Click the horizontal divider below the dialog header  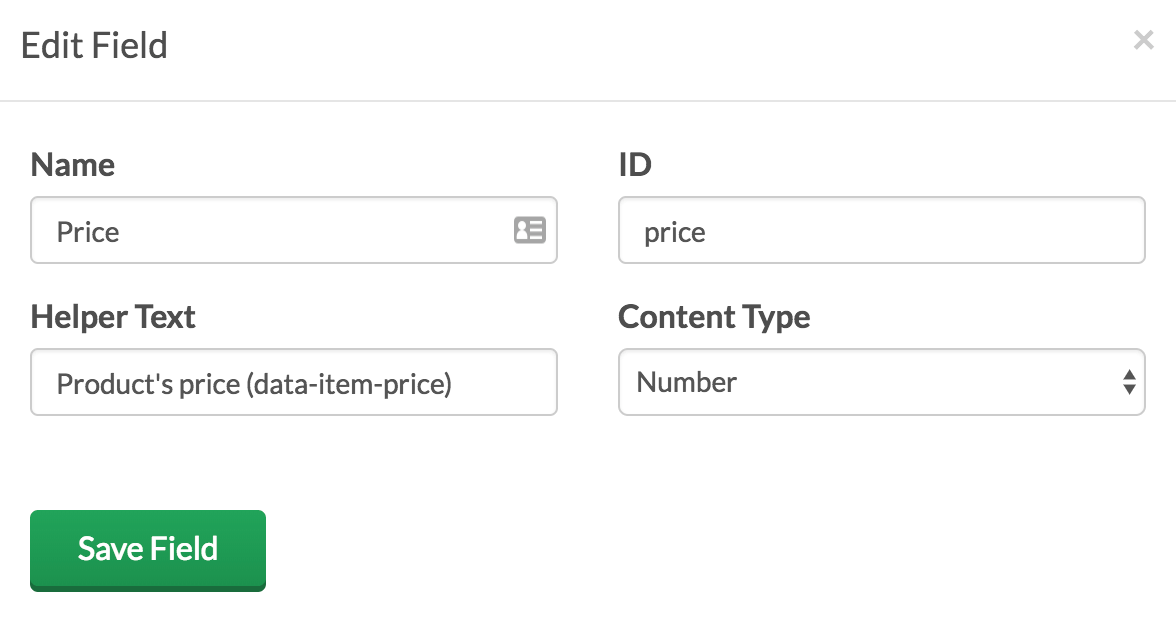(x=588, y=101)
